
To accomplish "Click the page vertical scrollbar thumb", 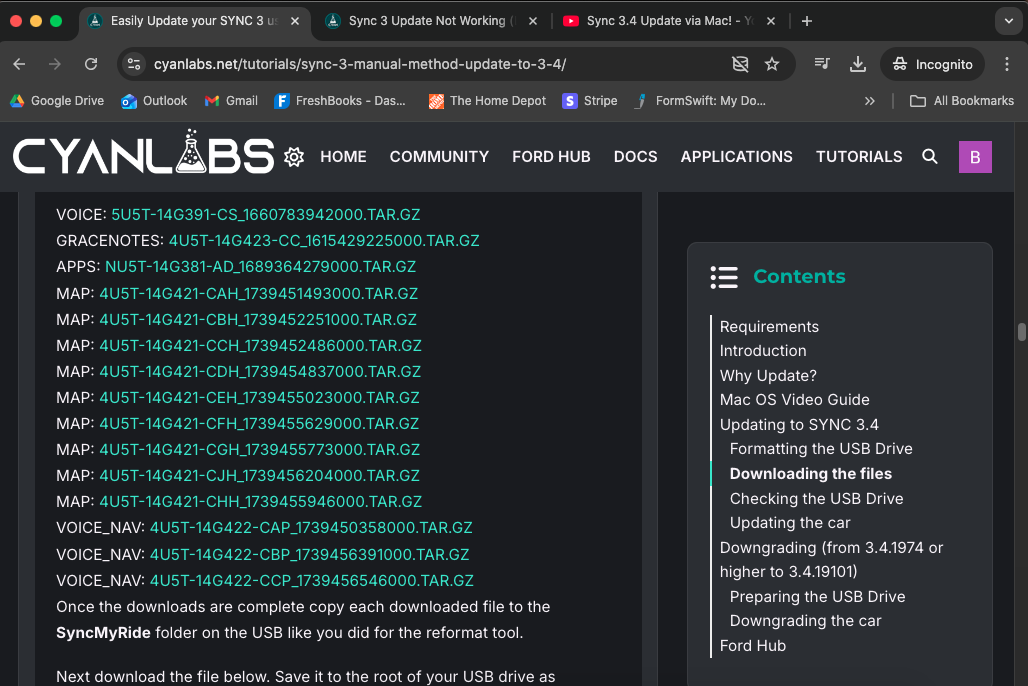I will [1021, 332].
